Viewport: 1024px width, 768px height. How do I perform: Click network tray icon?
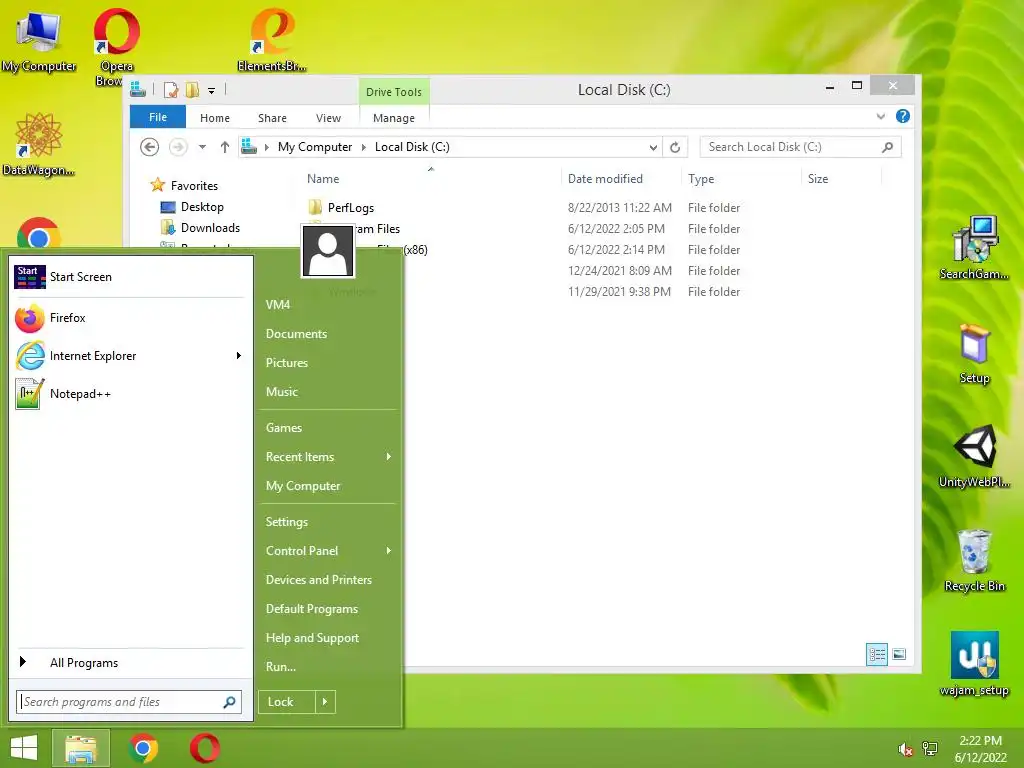coord(929,748)
